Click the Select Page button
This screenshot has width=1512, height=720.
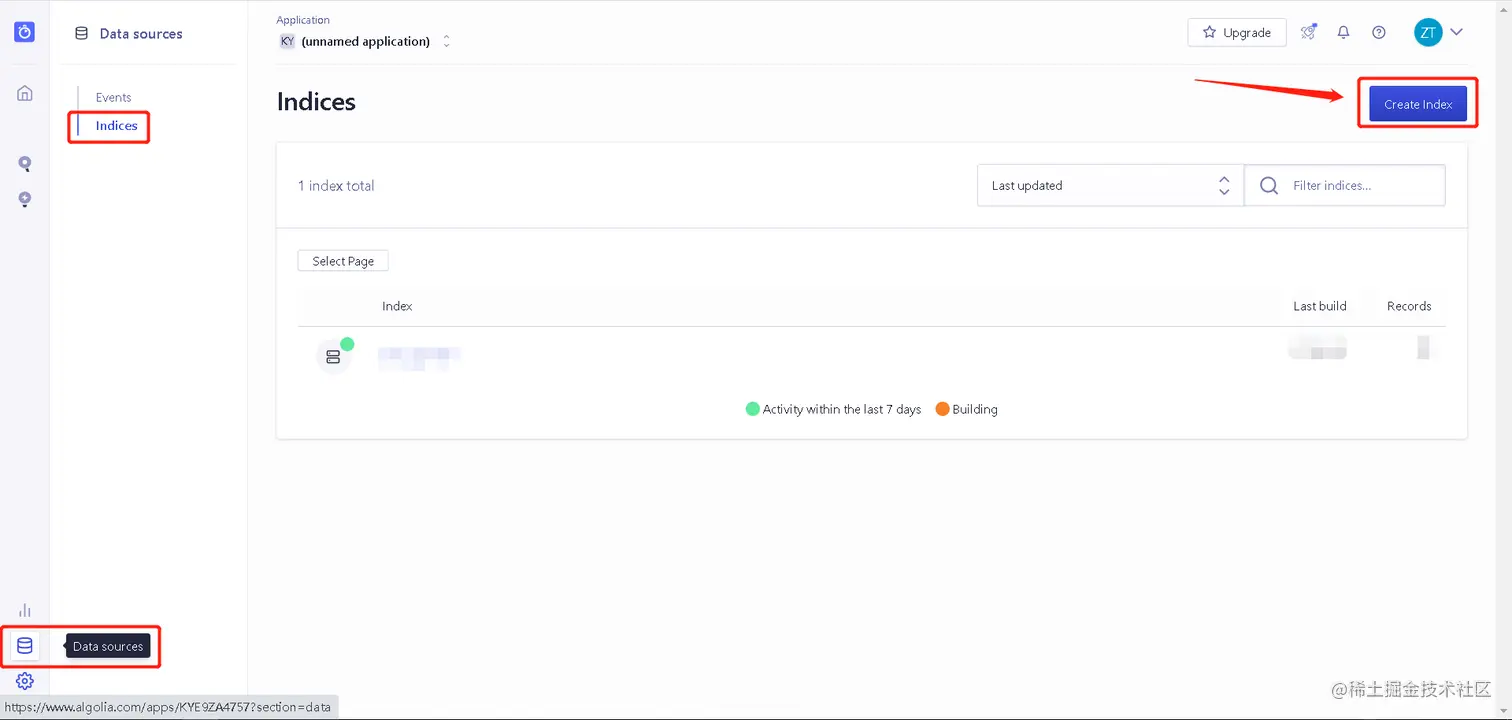pyautogui.click(x=343, y=261)
